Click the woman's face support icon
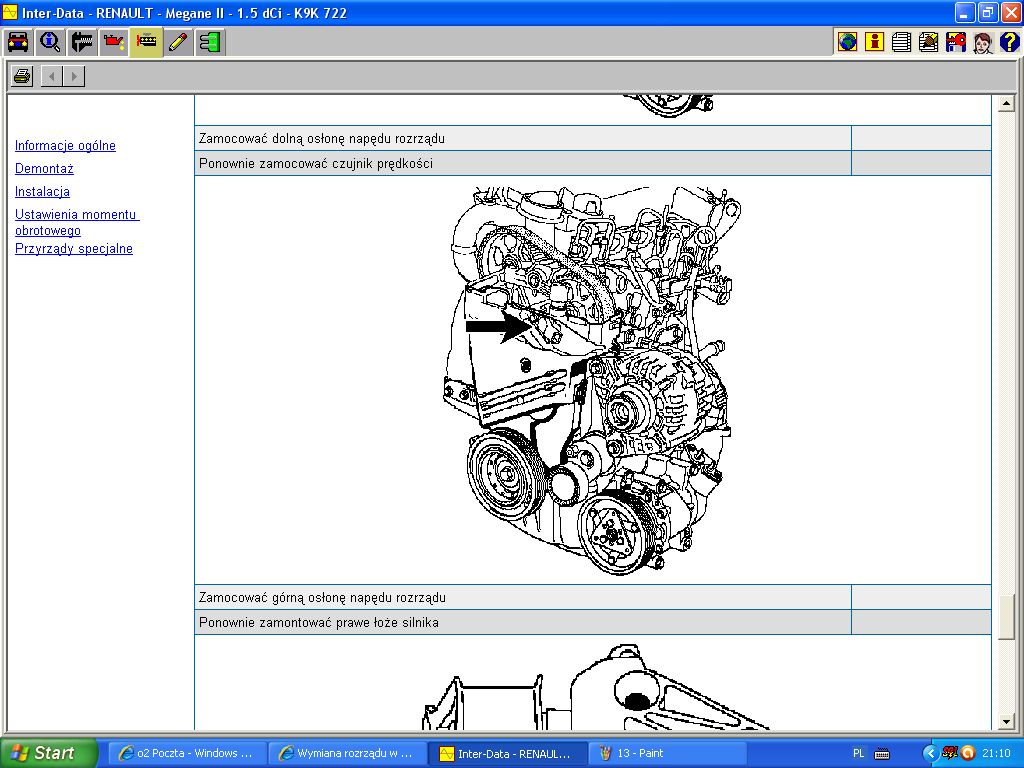 tap(982, 42)
